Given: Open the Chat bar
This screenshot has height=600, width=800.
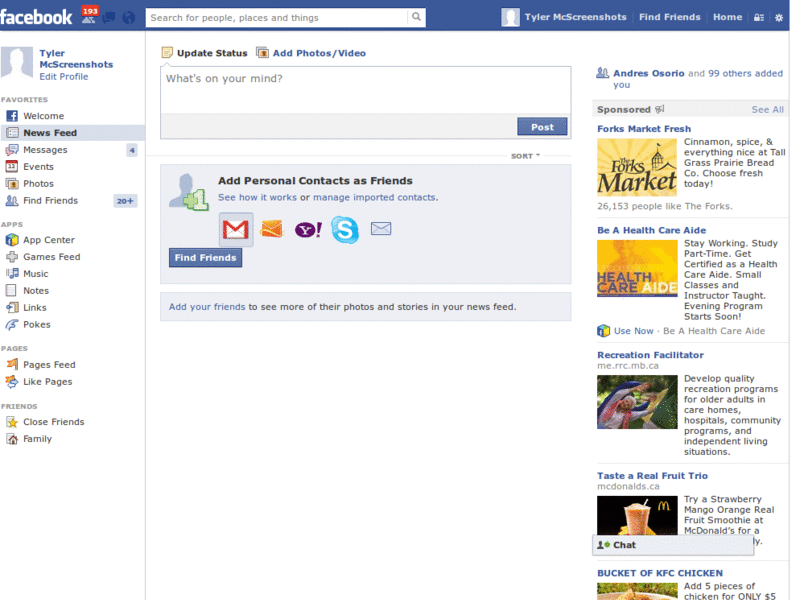Looking at the screenshot, I should 672,545.
